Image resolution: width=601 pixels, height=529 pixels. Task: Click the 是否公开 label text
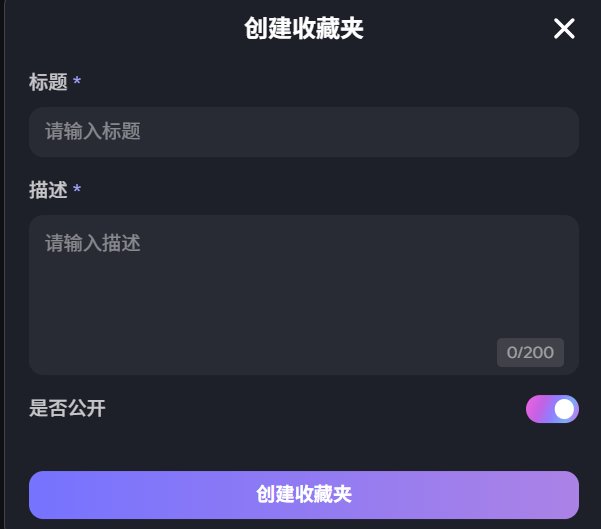[67, 408]
